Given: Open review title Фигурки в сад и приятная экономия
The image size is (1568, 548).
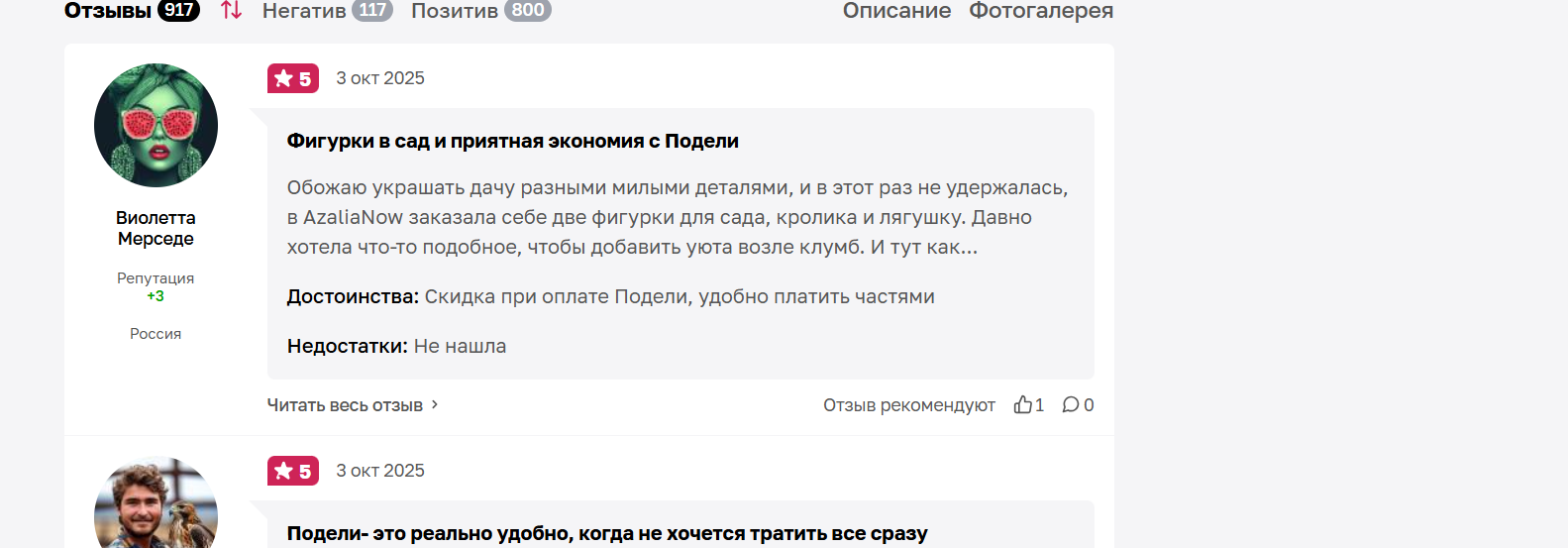Looking at the screenshot, I should (x=513, y=141).
